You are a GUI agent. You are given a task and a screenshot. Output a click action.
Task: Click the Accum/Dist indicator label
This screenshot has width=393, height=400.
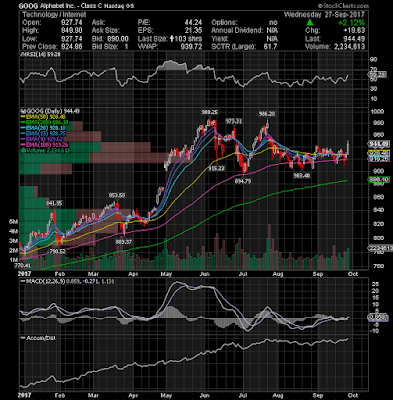(38, 338)
